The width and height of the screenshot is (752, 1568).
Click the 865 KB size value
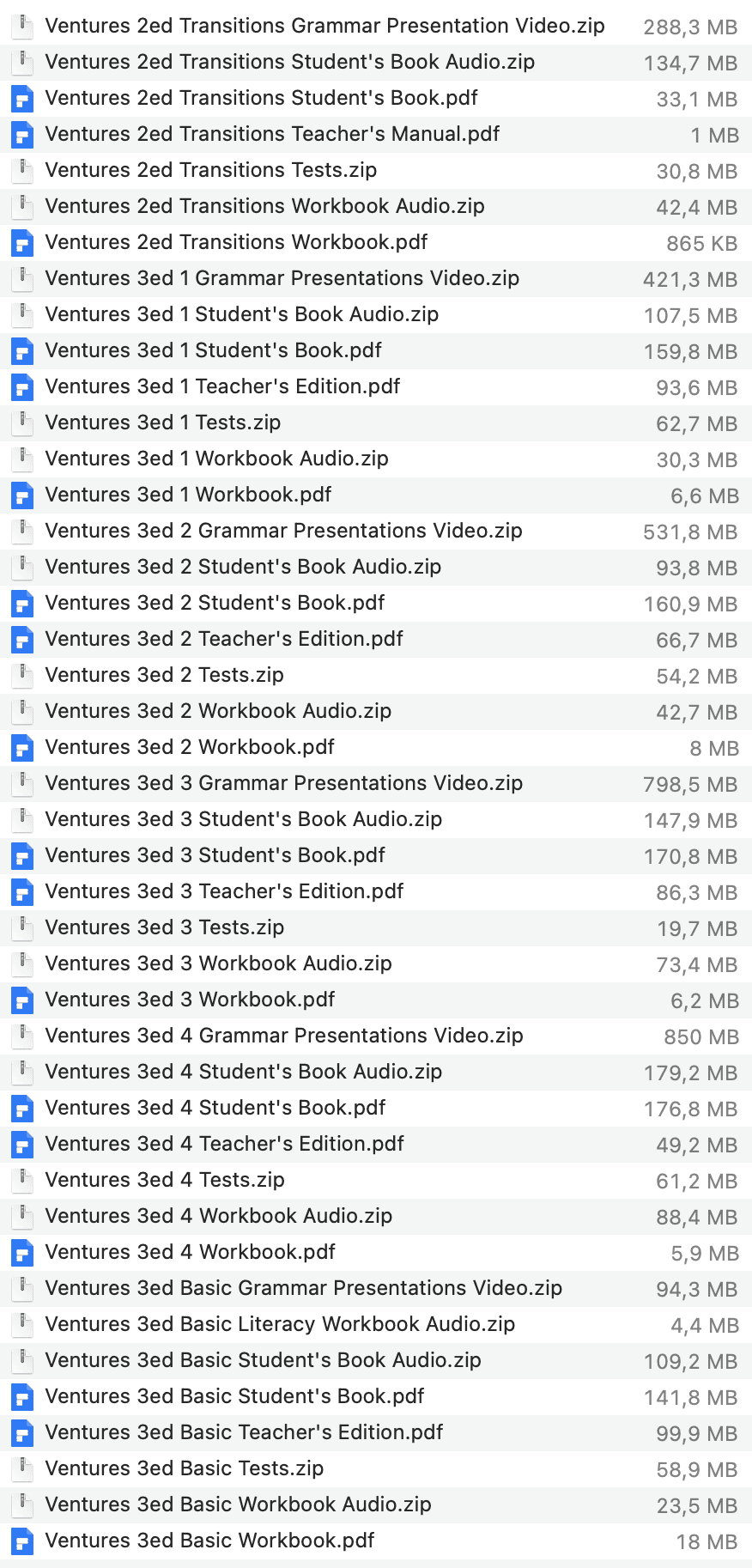701,244
